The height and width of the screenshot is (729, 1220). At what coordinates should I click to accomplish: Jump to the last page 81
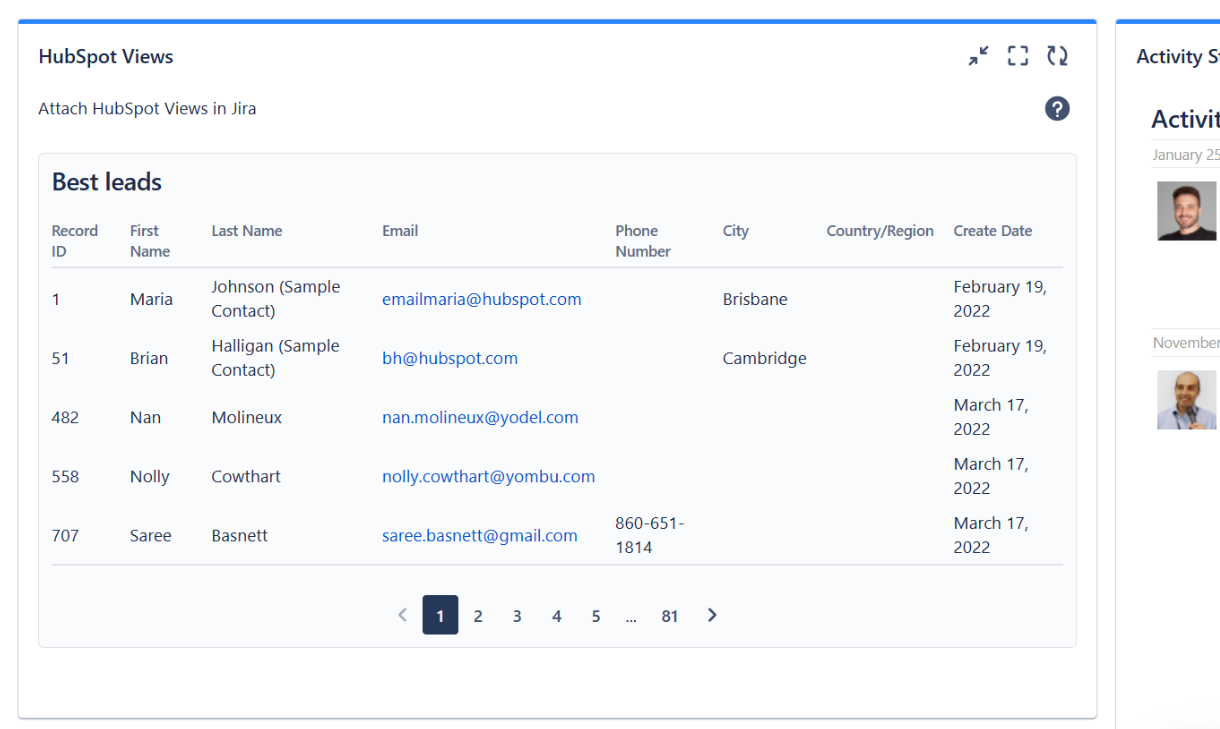(669, 615)
